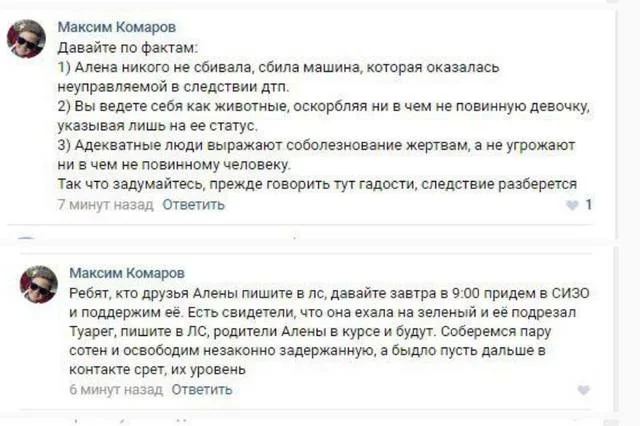The height and width of the screenshot is (426, 640).
Task: Like the second comment via heart icon
Action: (584, 390)
